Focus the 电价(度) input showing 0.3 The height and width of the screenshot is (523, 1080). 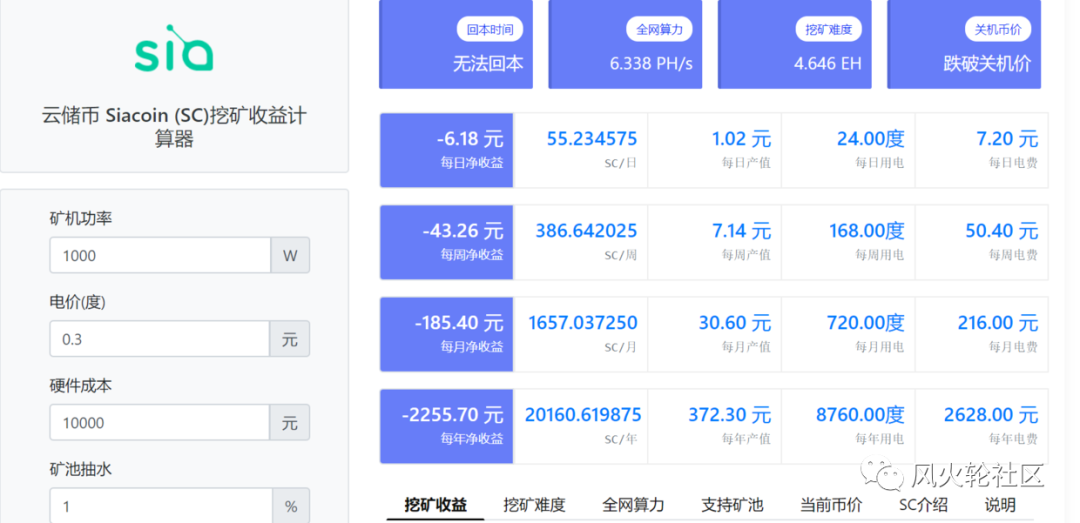tap(160, 339)
